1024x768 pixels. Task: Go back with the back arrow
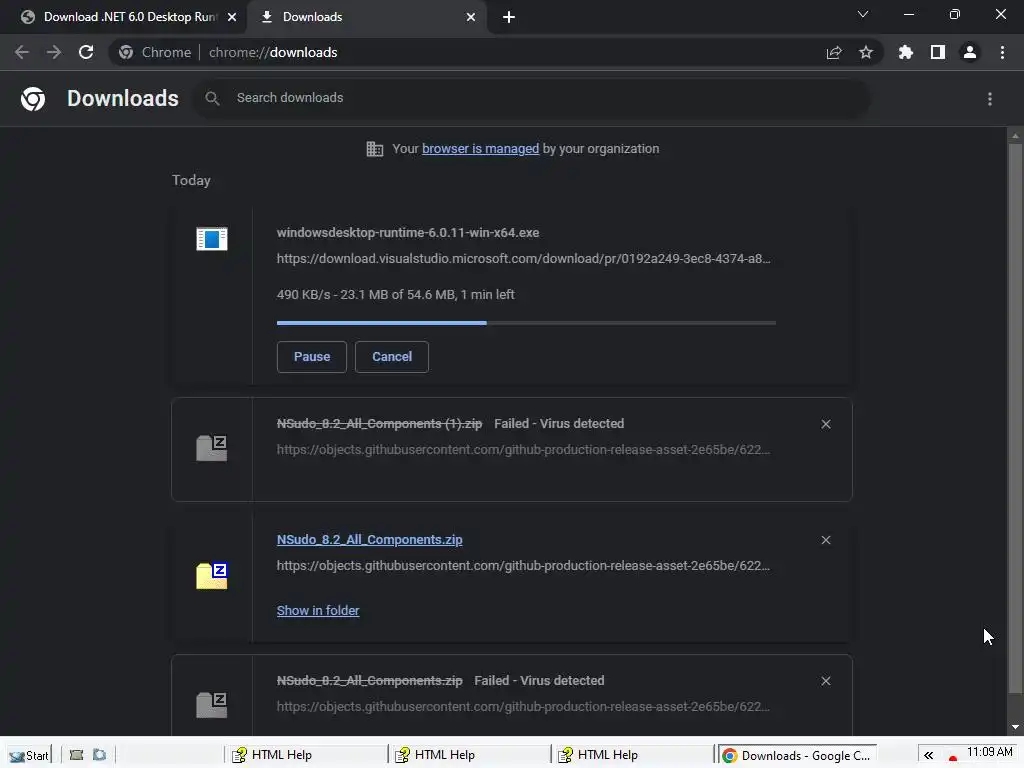[22, 52]
